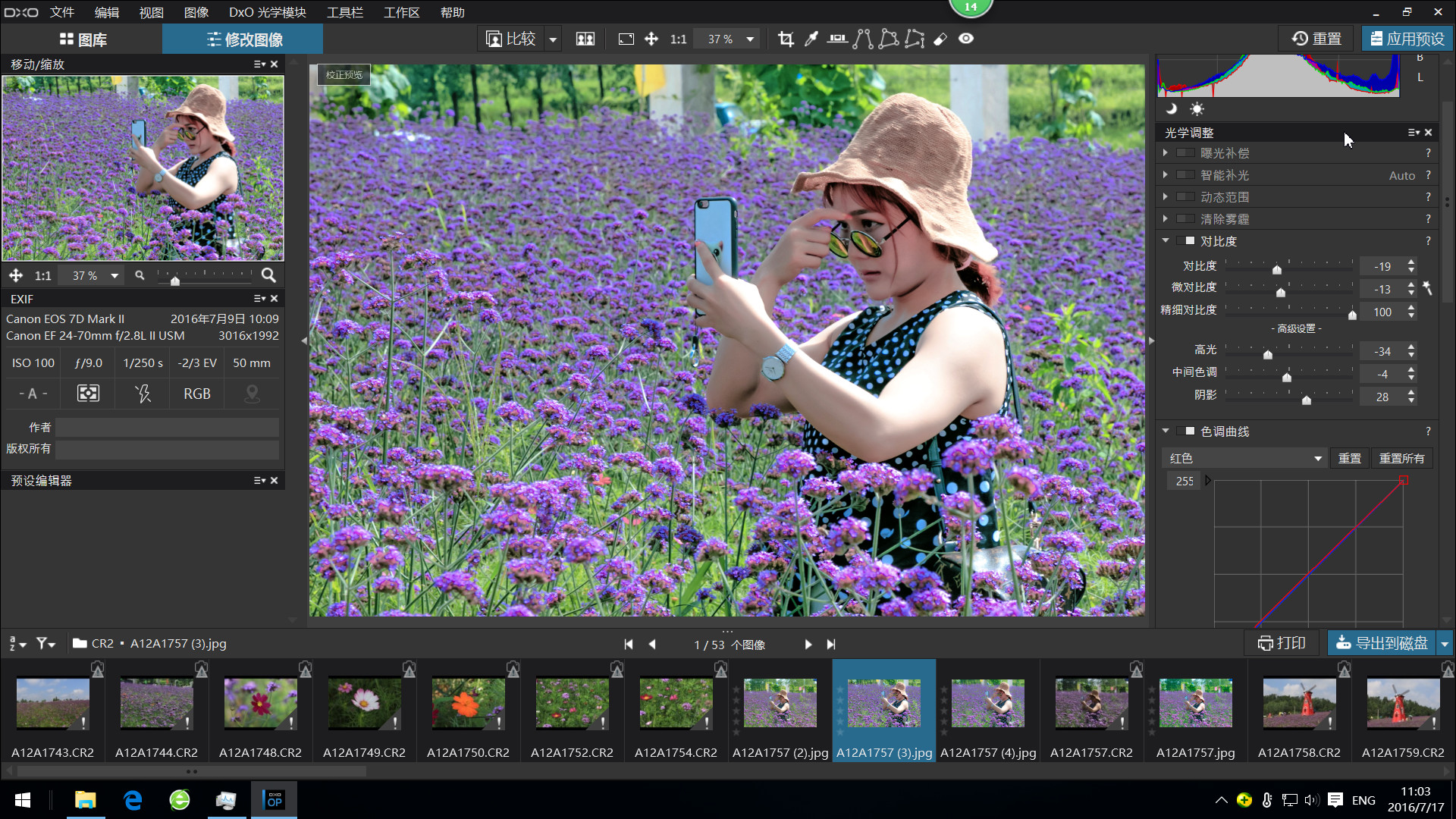This screenshot has width=1456, height=819.
Task: Jump to last image in browser
Action: [831, 644]
